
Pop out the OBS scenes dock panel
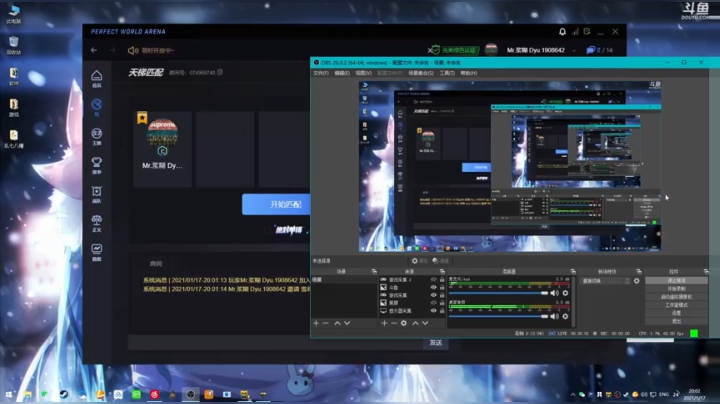[x=374, y=271]
